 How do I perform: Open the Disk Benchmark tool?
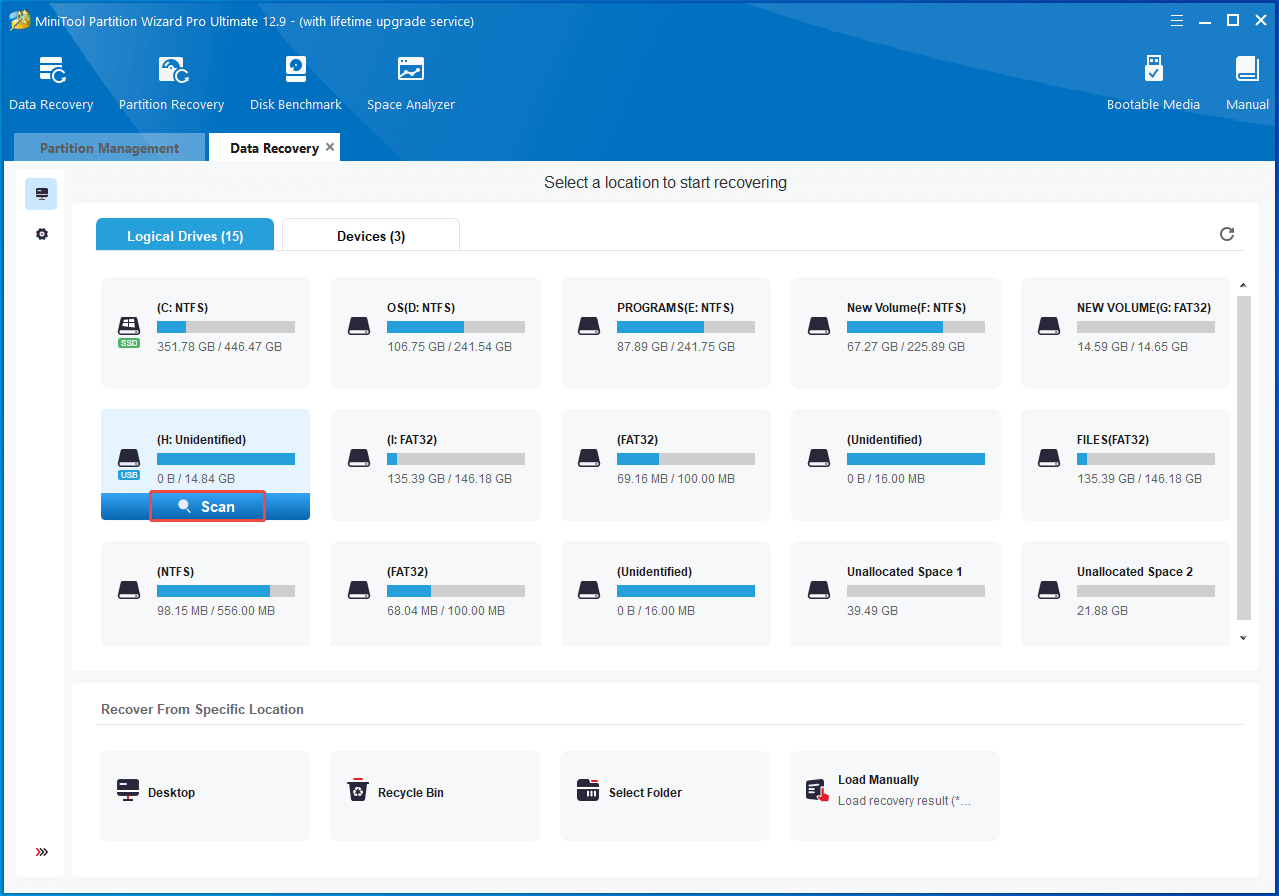tap(296, 84)
